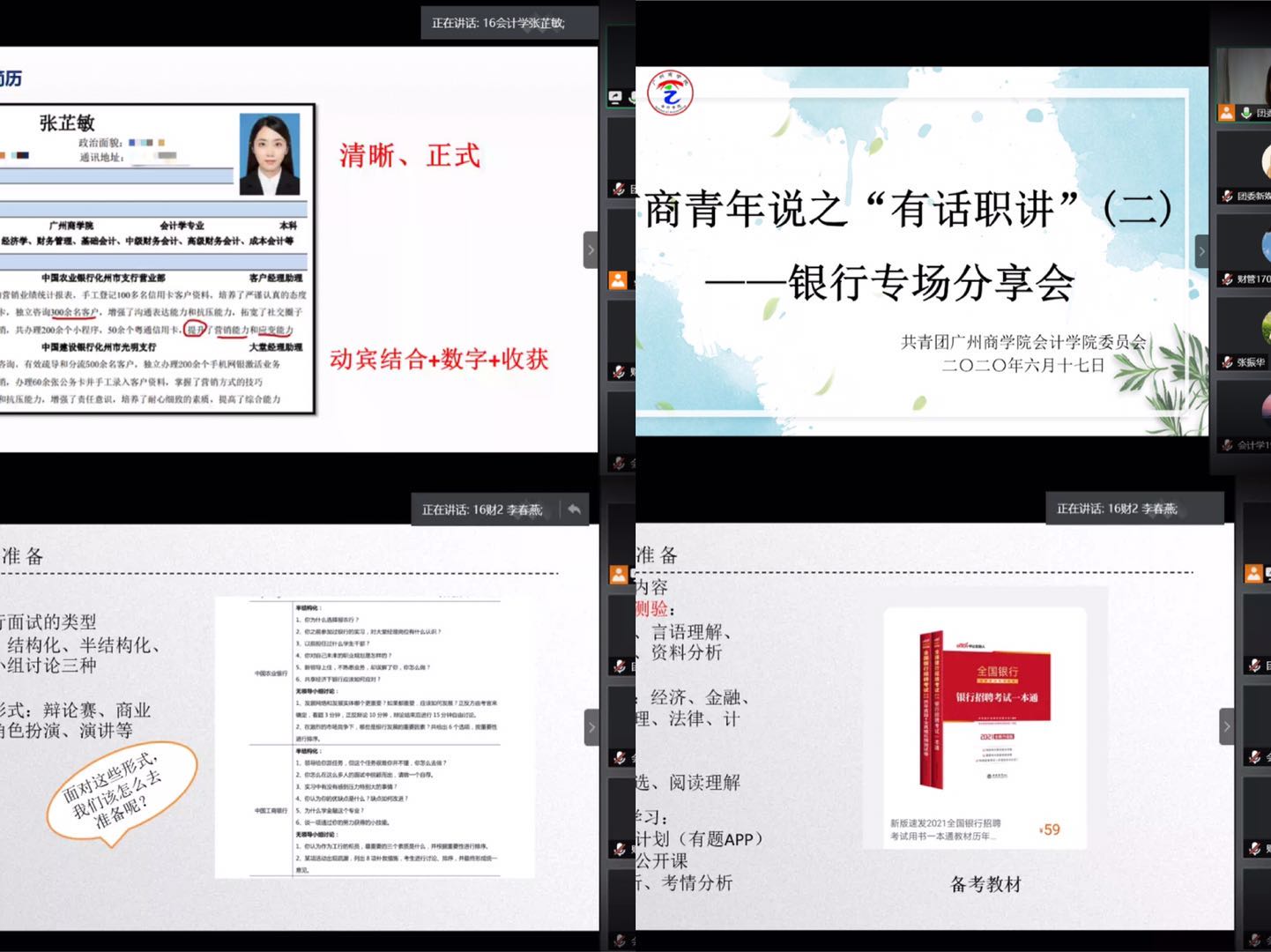Viewport: 1271px width, 952px height.
Task: Expand the next slide with the right chevron on resume slide
Action: (591, 250)
